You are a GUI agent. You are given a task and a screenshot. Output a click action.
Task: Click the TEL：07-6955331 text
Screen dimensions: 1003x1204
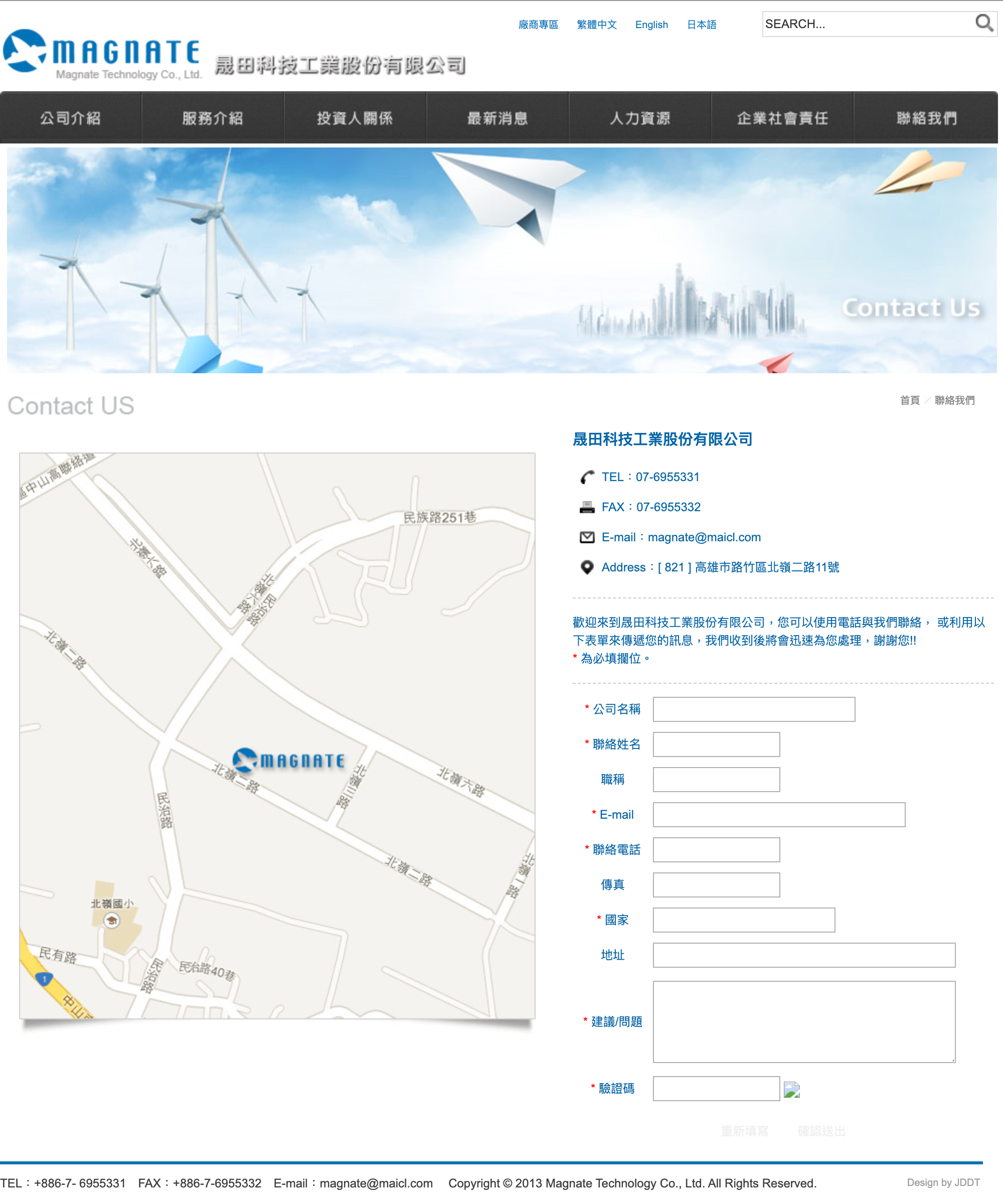(650, 477)
